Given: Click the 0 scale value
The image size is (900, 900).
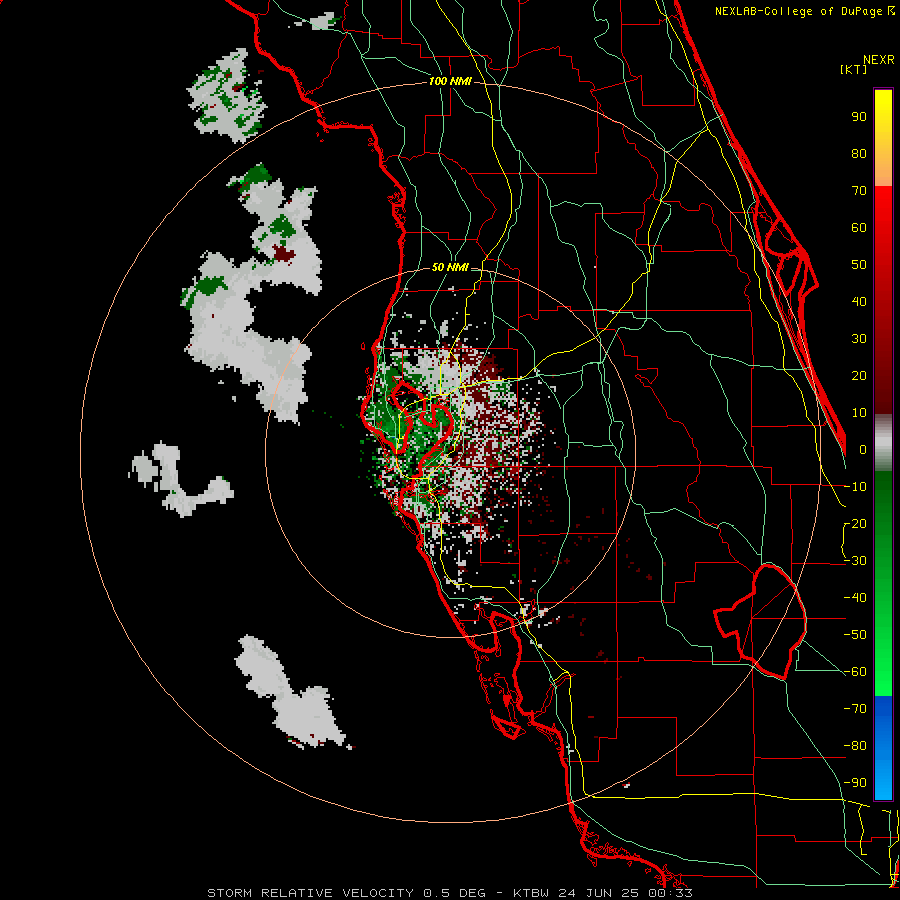Looking at the screenshot, I should (x=863, y=449).
